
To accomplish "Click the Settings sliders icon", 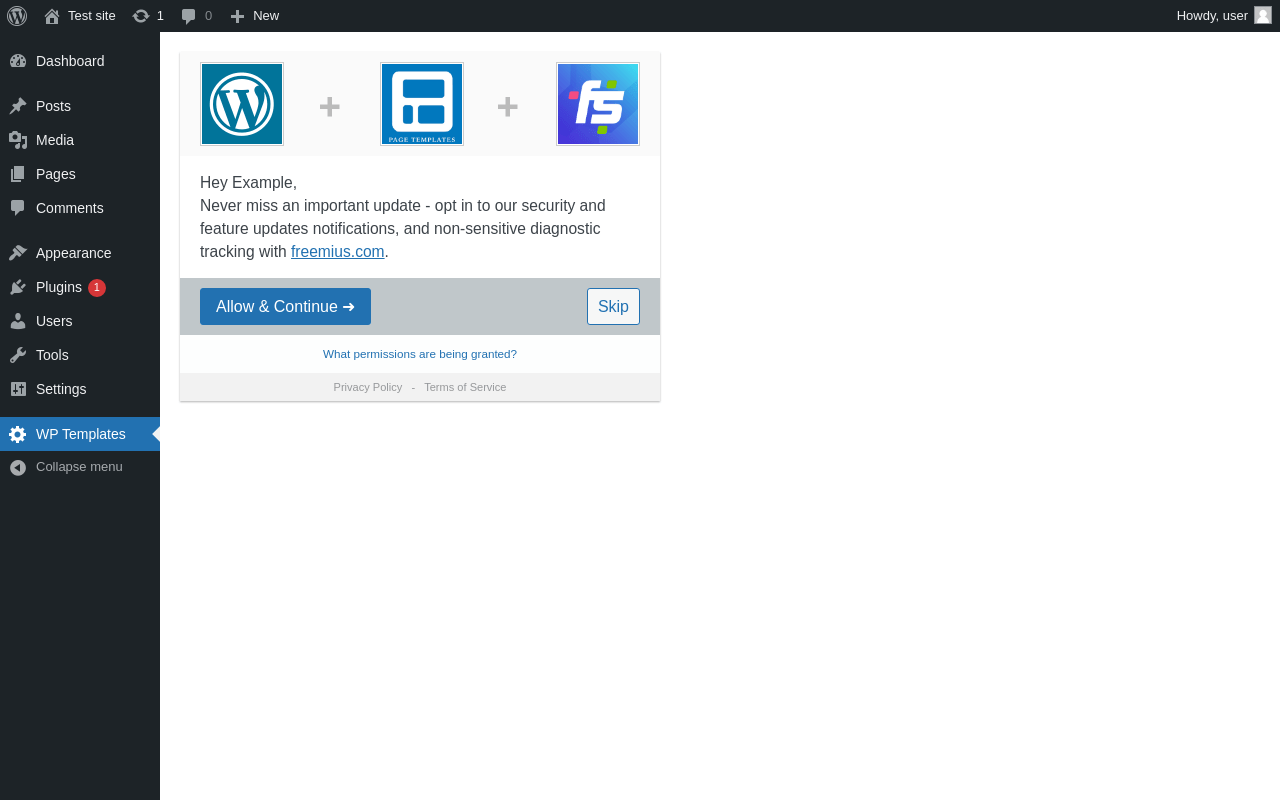I will 18,389.
